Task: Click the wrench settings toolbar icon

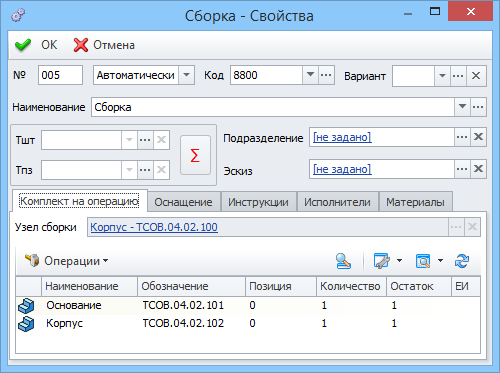Action: point(382,261)
